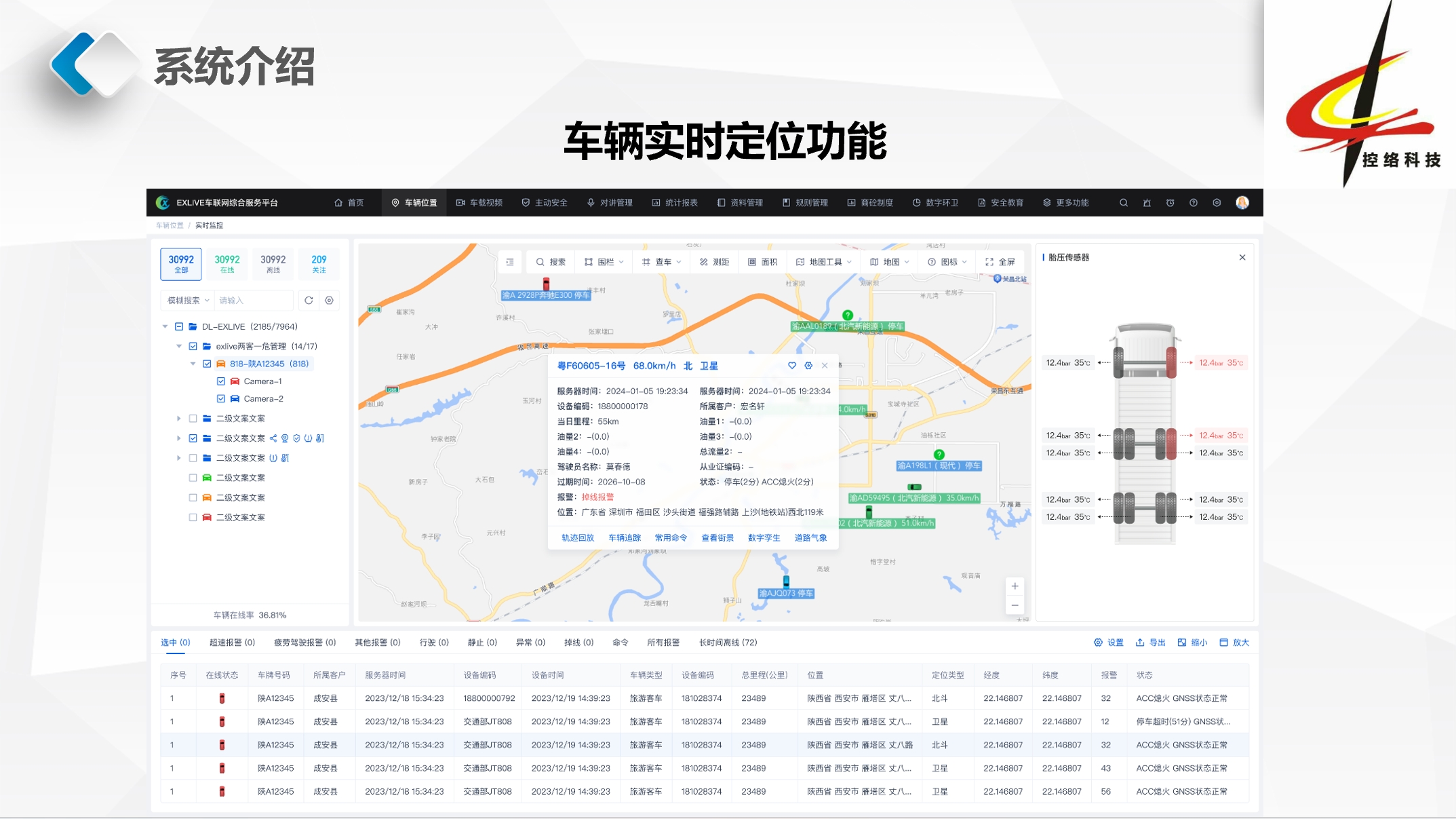Click the 请输入 search input field
Image resolution: width=1456 pixels, height=819 pixels.
253,300
